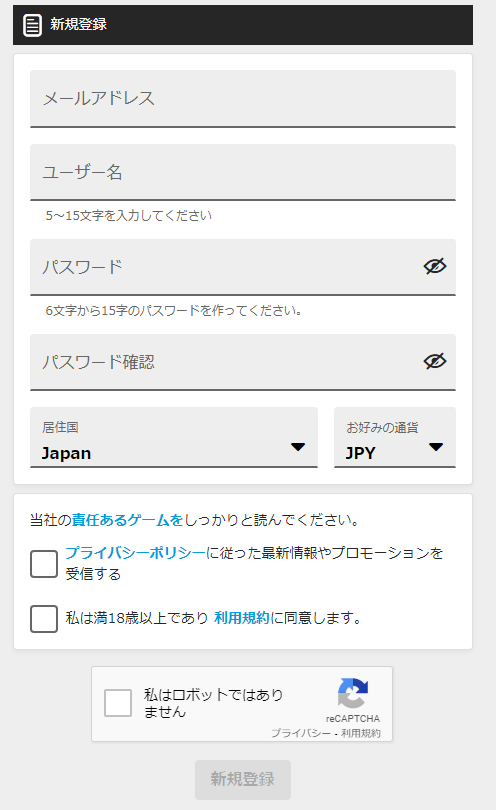
Task: Show password via eye icon in パスワード field
Action: [435, 267]
